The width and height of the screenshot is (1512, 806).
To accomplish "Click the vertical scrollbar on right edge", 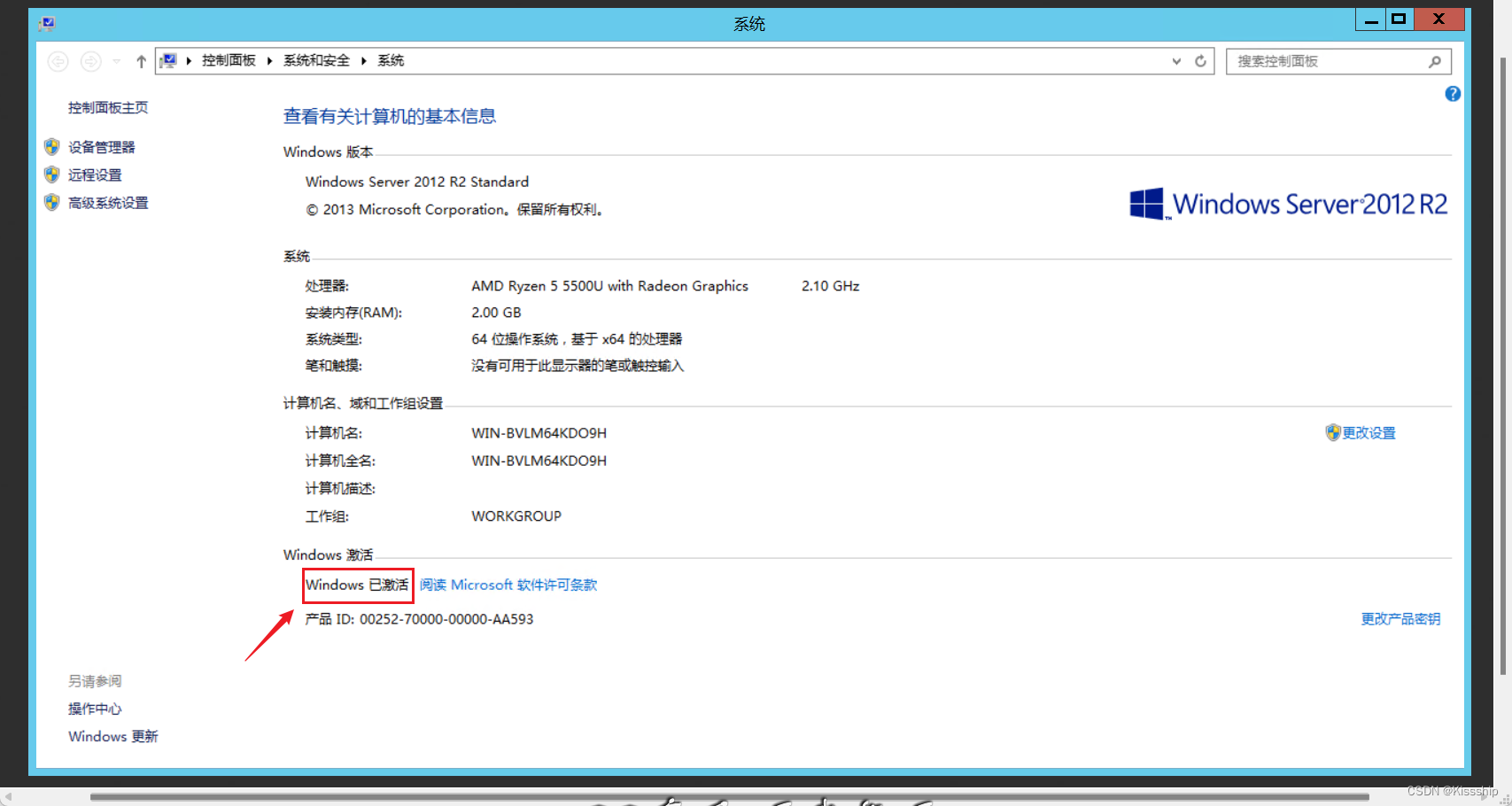I will [1503, 365].
